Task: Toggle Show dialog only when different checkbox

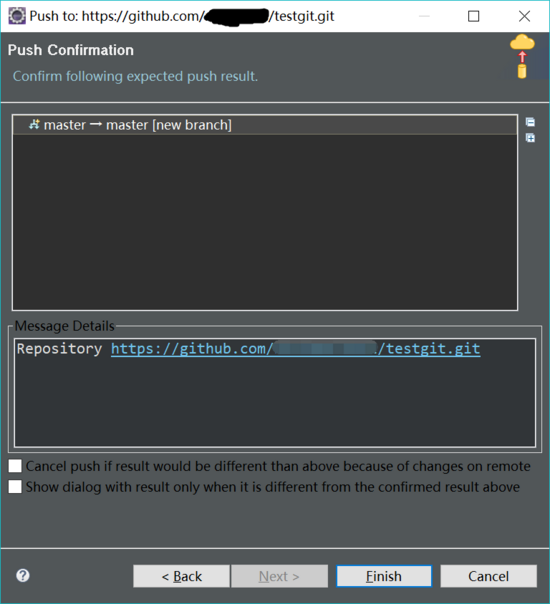Action: [15, 487]
